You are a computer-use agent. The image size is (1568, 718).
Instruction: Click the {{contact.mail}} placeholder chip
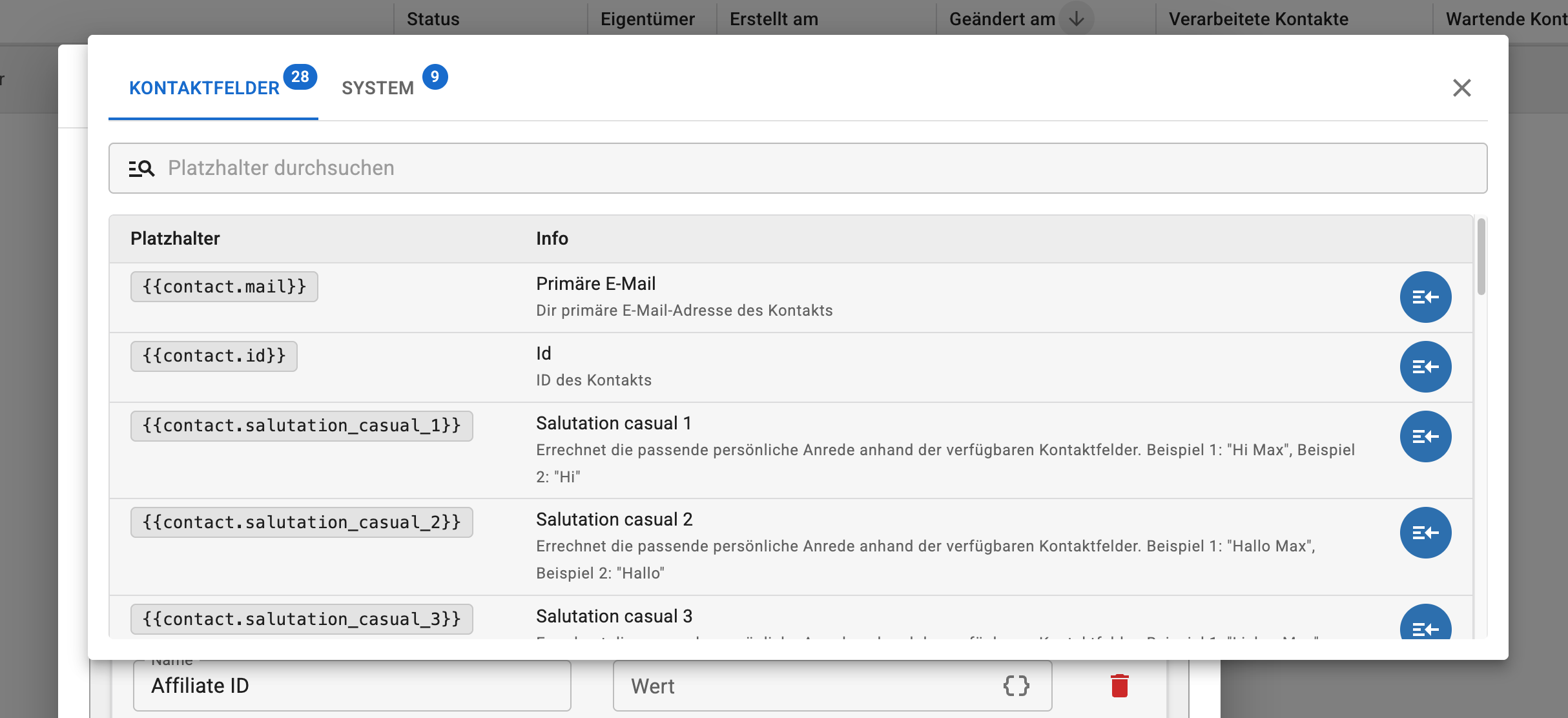click(x=224, y=287)
